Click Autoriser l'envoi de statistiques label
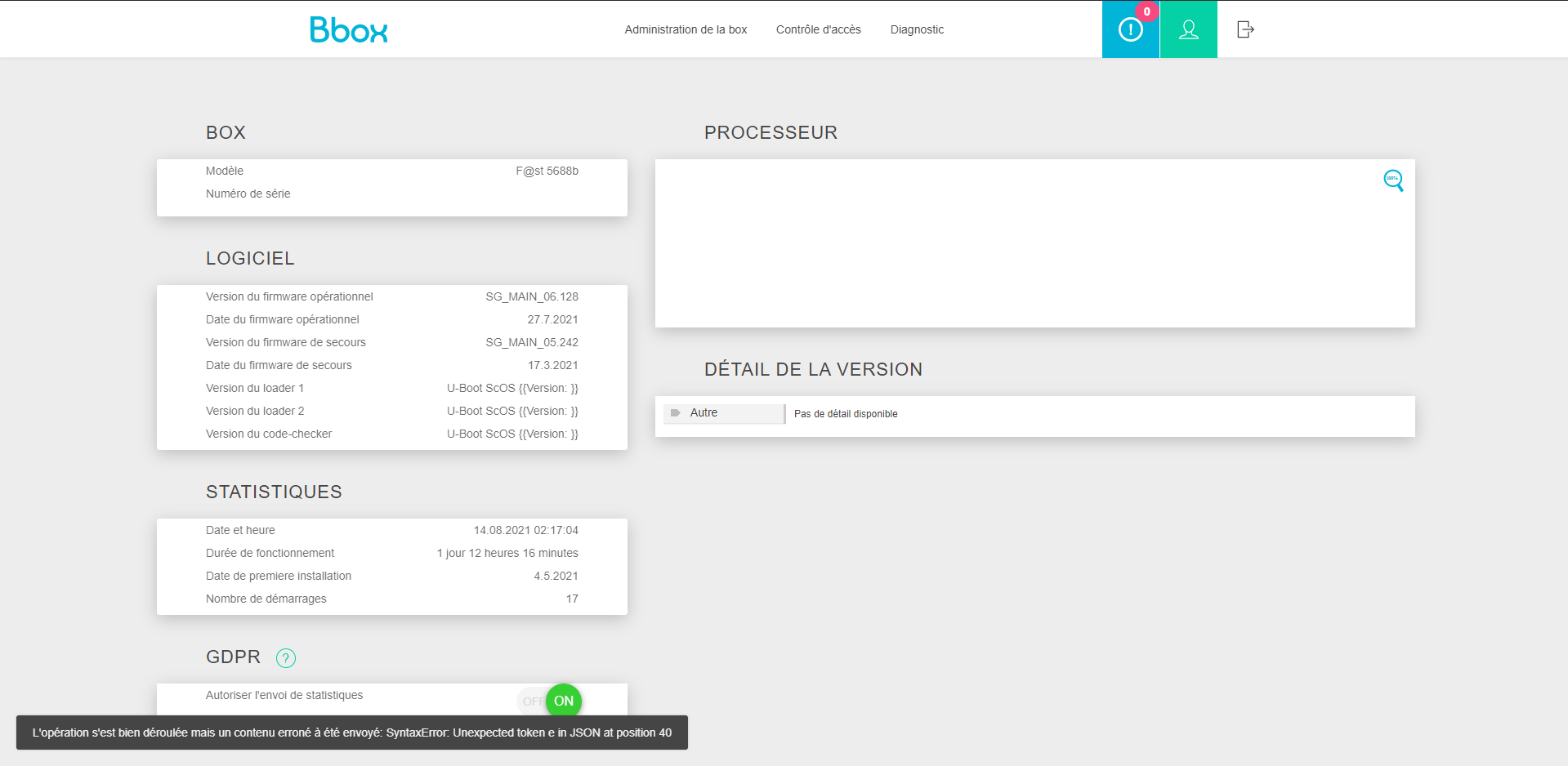1568x766 pixels. tap(284, 695)
